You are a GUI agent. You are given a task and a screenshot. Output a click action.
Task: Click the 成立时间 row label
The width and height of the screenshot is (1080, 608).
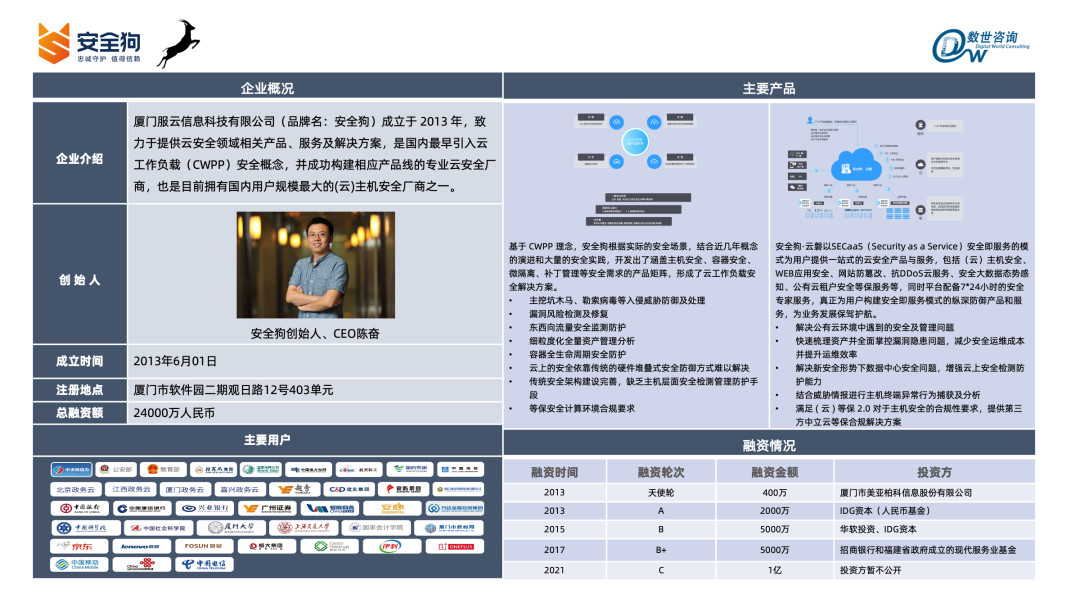[x=80, y=361]
